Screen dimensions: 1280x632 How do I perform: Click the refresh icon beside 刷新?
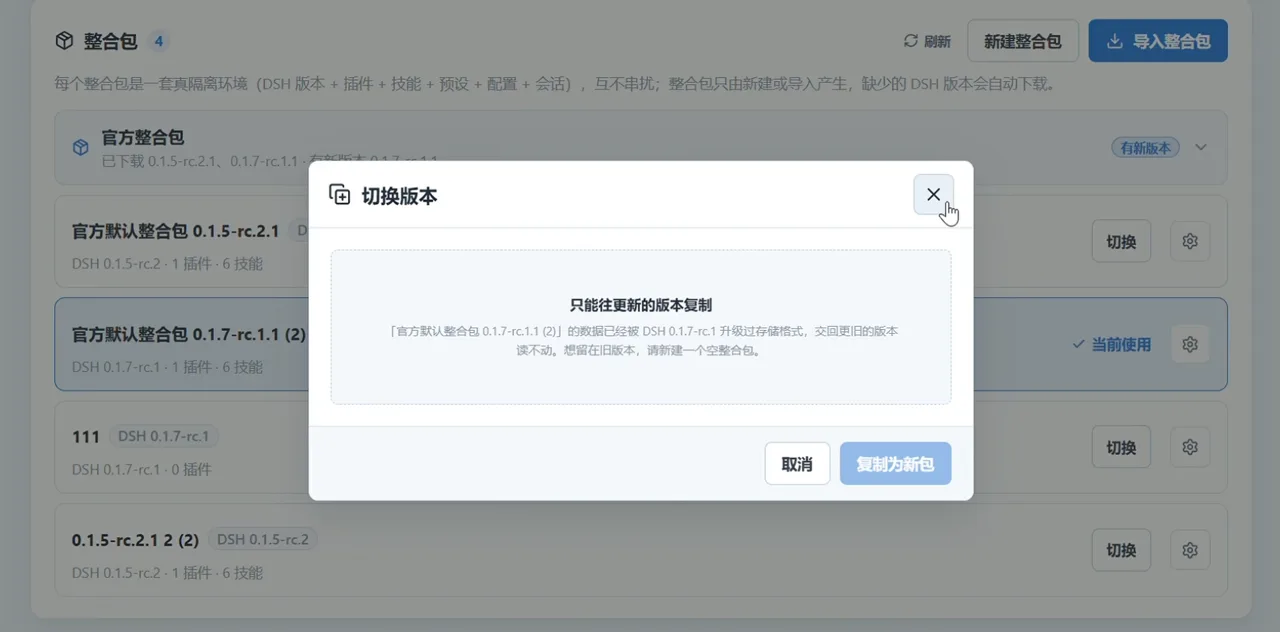pos(910,41)
